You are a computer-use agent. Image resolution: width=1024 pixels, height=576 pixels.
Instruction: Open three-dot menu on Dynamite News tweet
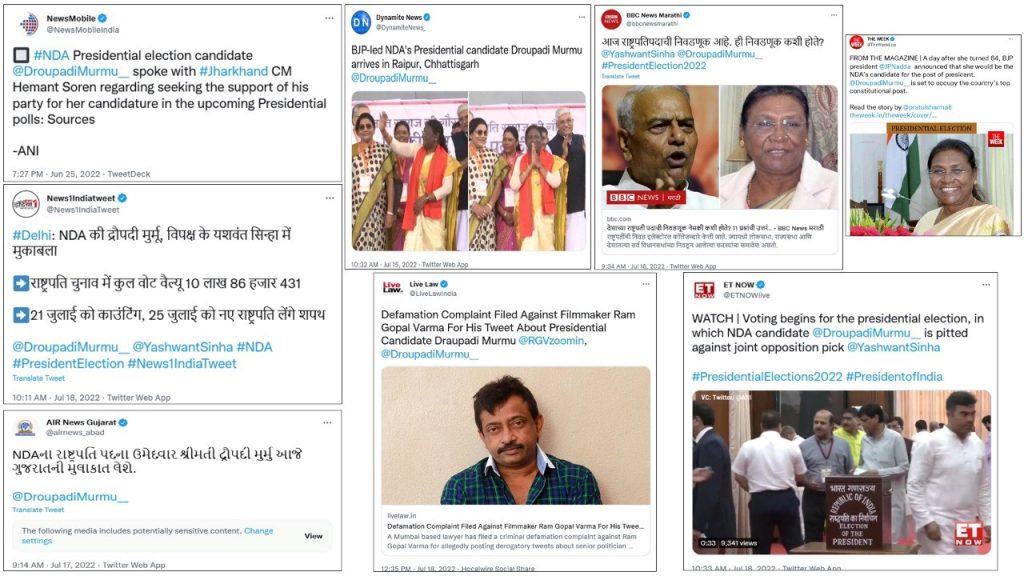point(581,18)
